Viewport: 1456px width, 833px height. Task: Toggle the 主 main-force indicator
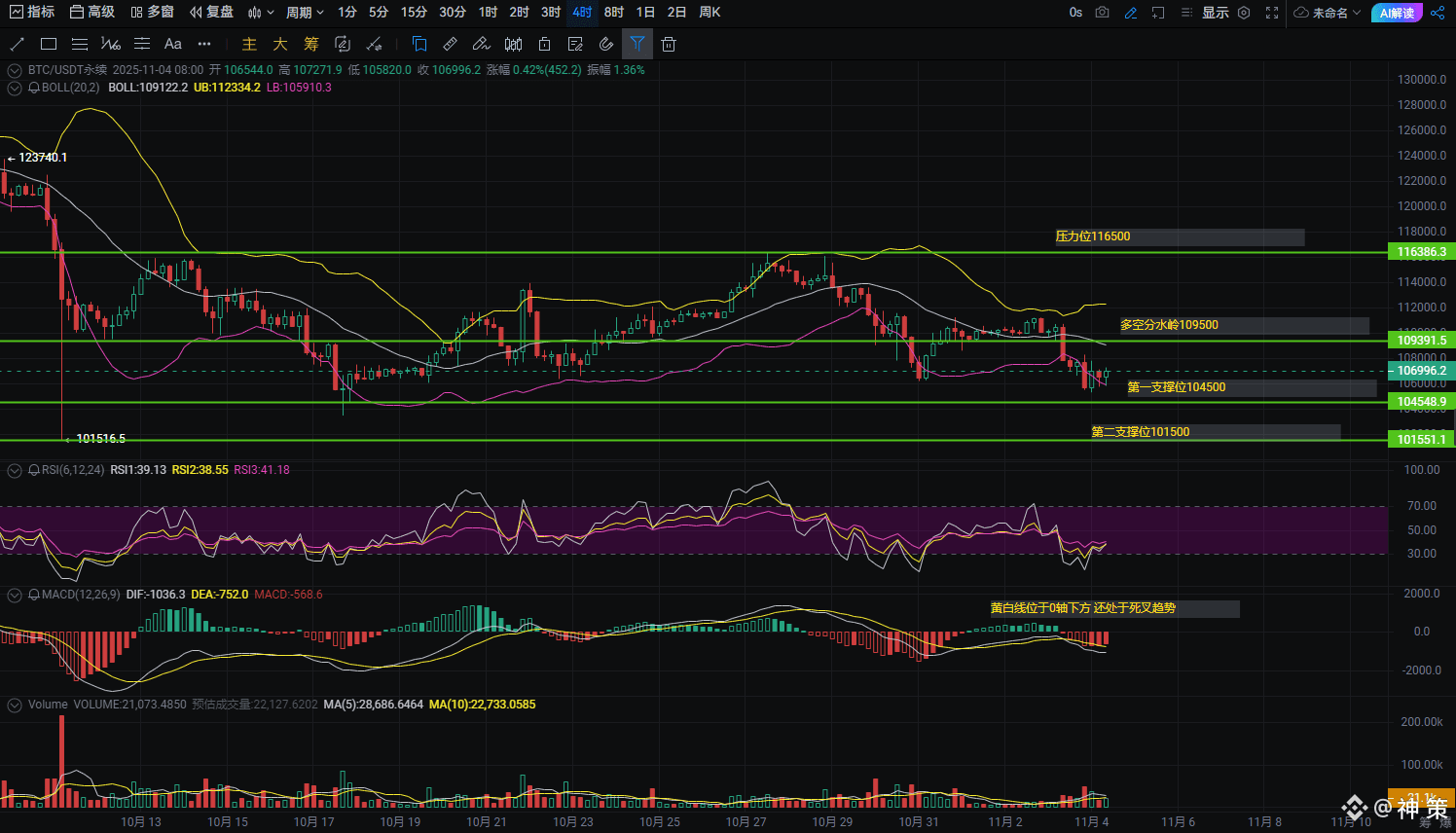click(249, 44)
